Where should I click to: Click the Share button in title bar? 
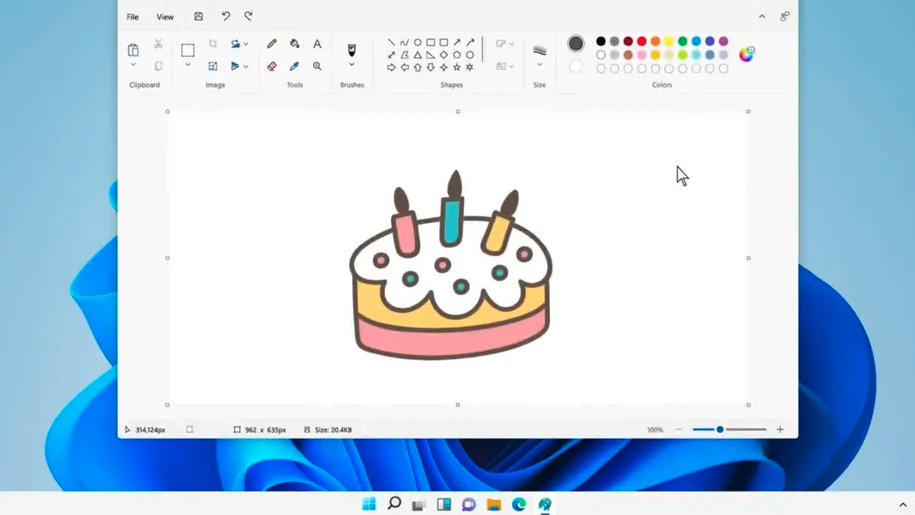point(785,16)
